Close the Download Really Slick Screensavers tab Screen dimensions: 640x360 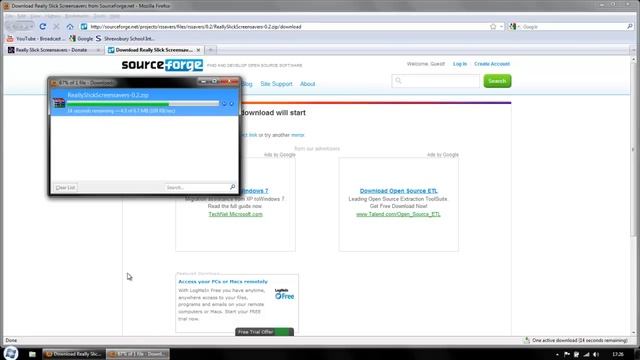[x=198, y=50]
